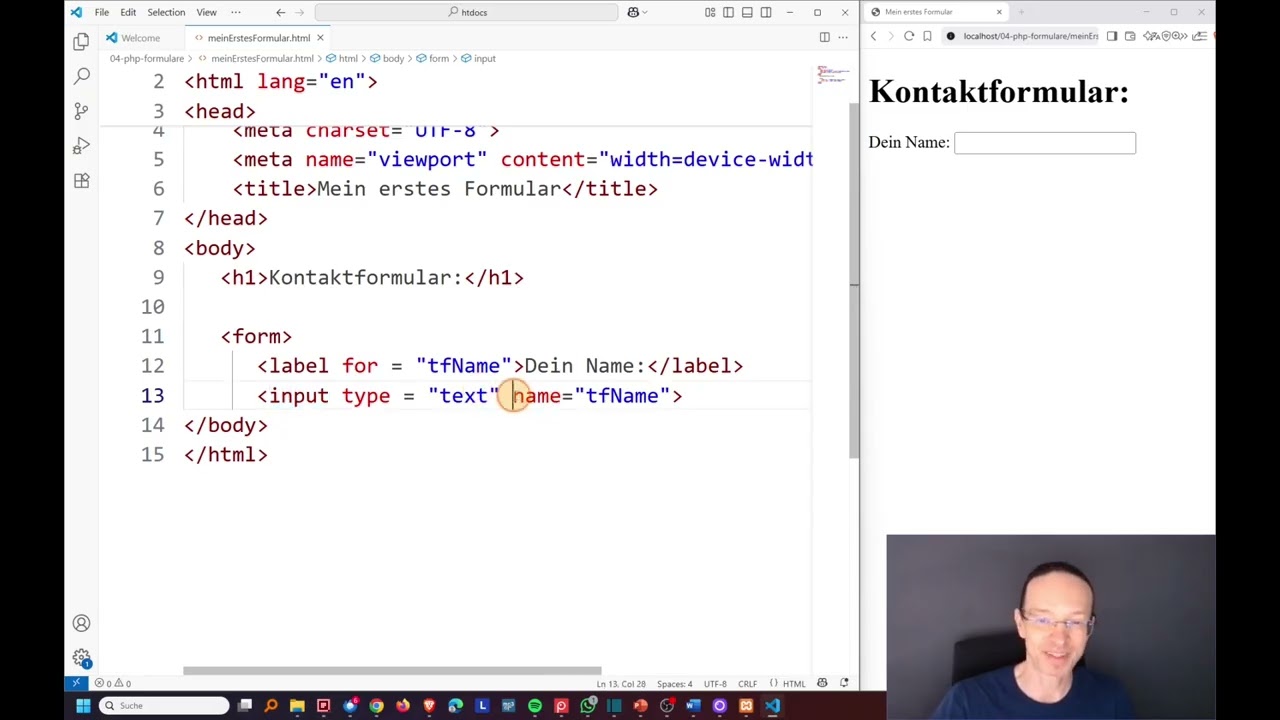Open the Copilot status icon in the status bar
Image resolution: width=1280 pixels, height=720 pixels.
[x=822, y=683]
